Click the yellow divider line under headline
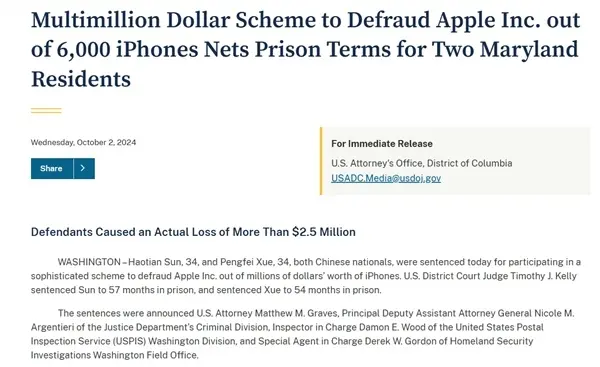600x367 pixels. point(46,111)
